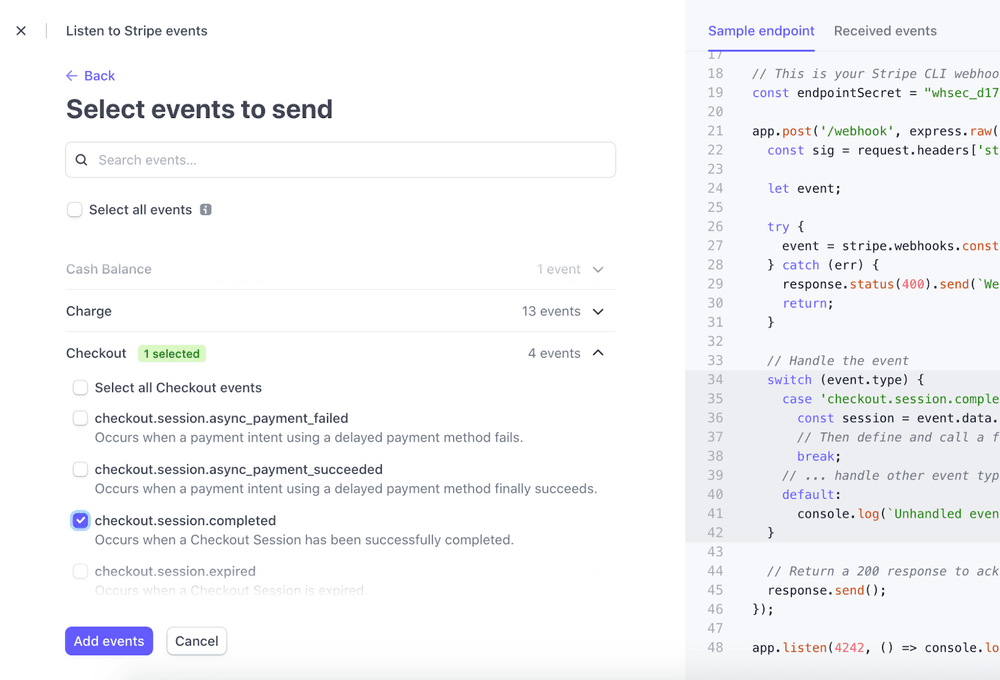Click checkout.session.async_payment_failed event name
This screenshot has height=680, width=1000.
pyautogui.click(x=221, y=418)
